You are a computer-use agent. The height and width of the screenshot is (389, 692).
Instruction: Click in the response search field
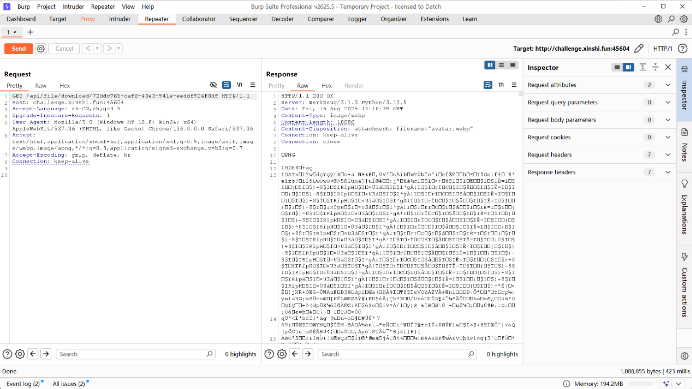click(397, 354)
